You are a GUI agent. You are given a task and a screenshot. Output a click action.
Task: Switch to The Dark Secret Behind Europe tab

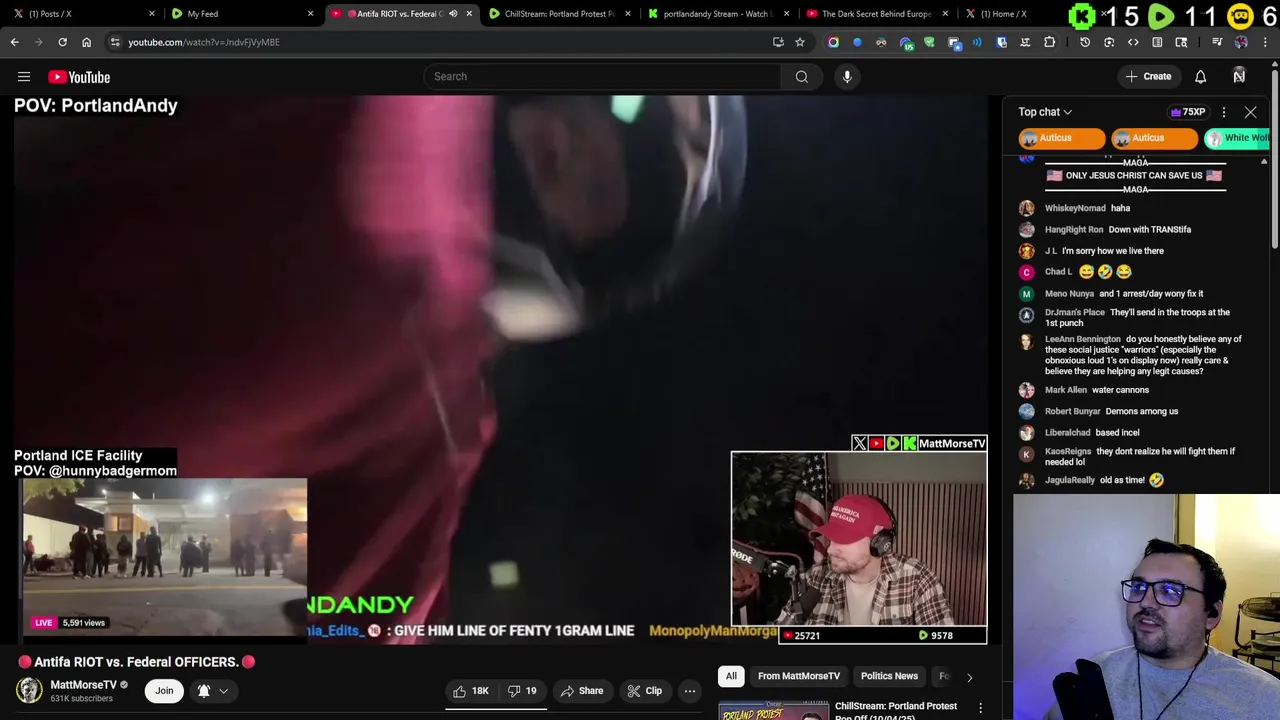(876, 14)
